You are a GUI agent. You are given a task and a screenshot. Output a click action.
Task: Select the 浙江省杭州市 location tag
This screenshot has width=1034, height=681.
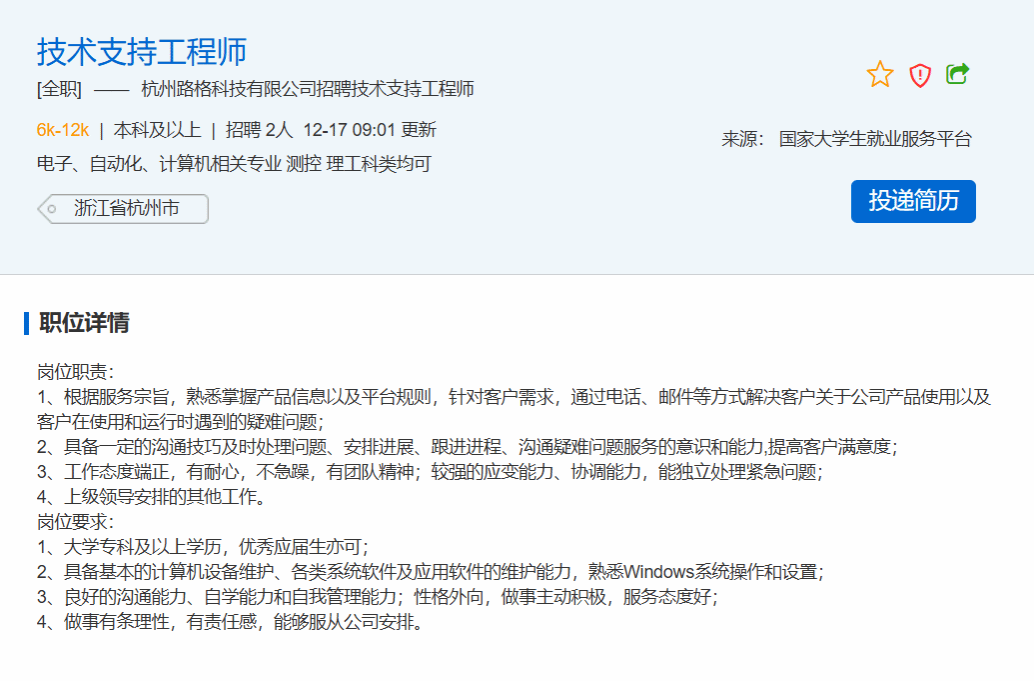[x=126, y=209]
